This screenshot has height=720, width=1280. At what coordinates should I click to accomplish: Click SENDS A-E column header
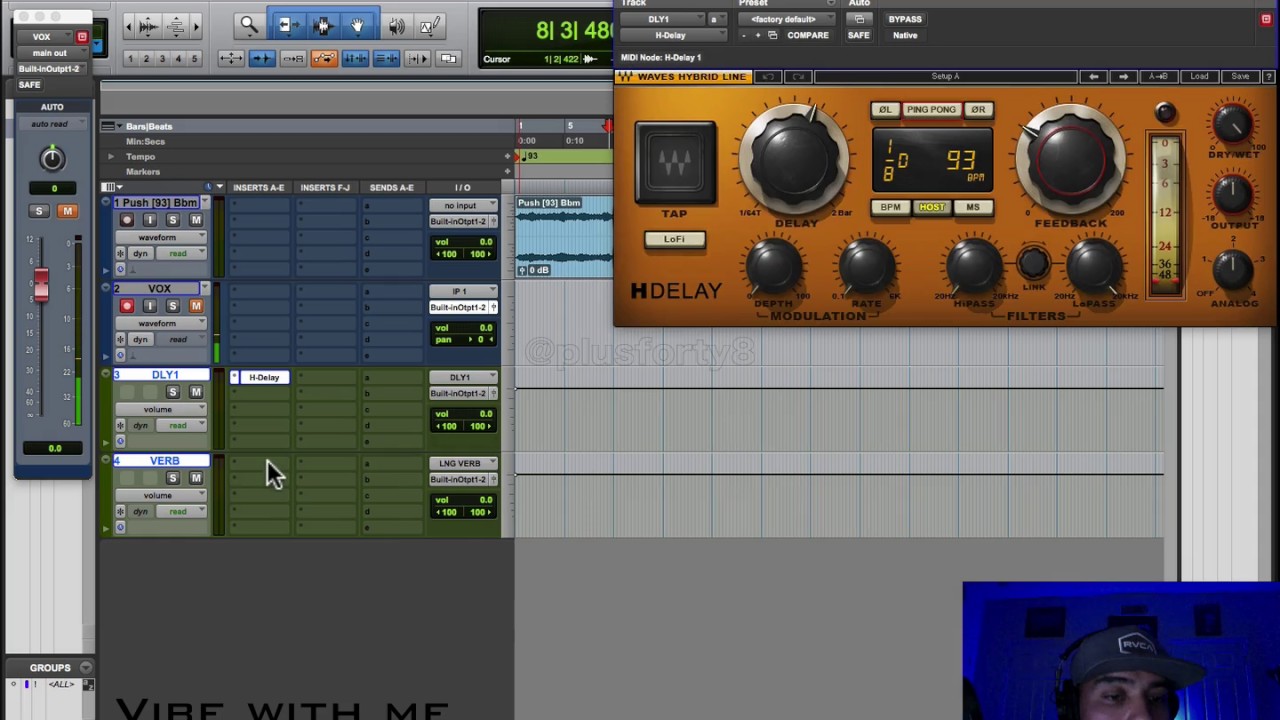(391, 188)
